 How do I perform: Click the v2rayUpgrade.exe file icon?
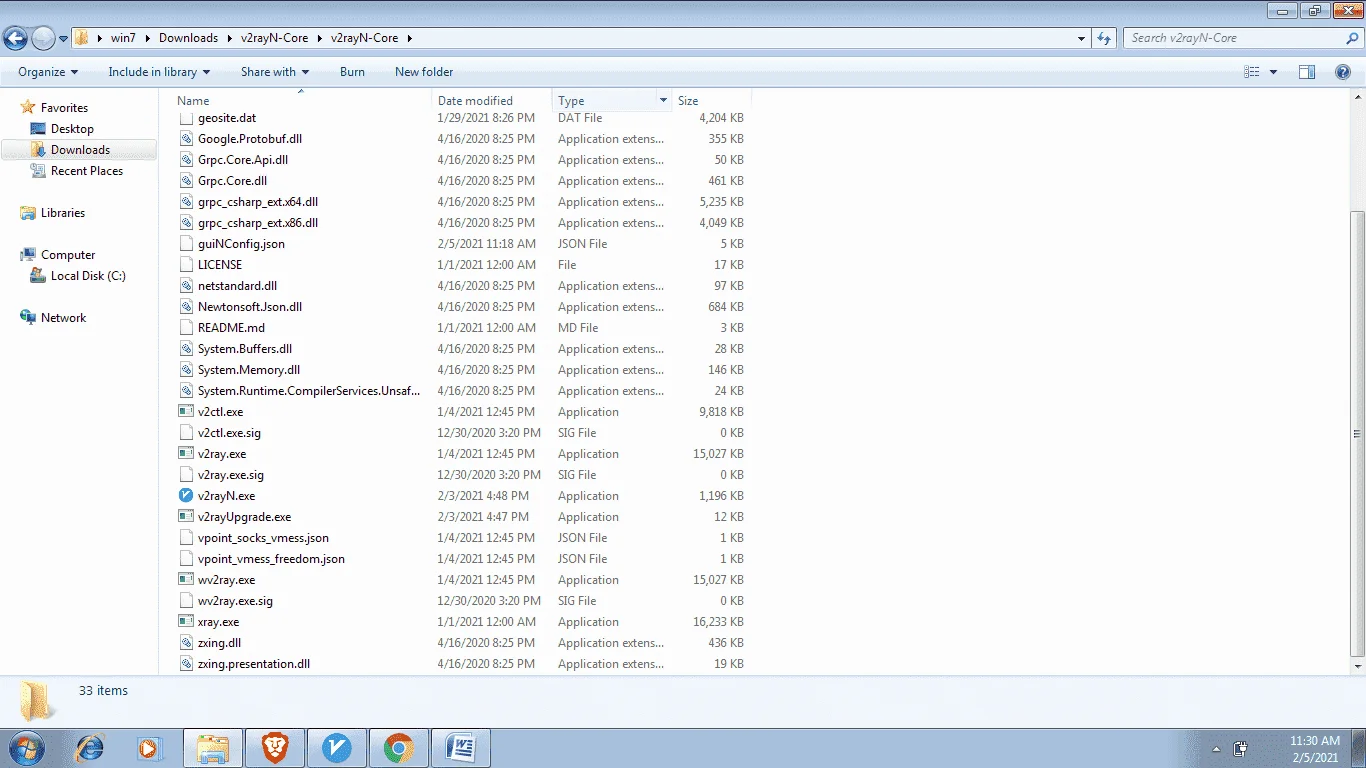186,517
